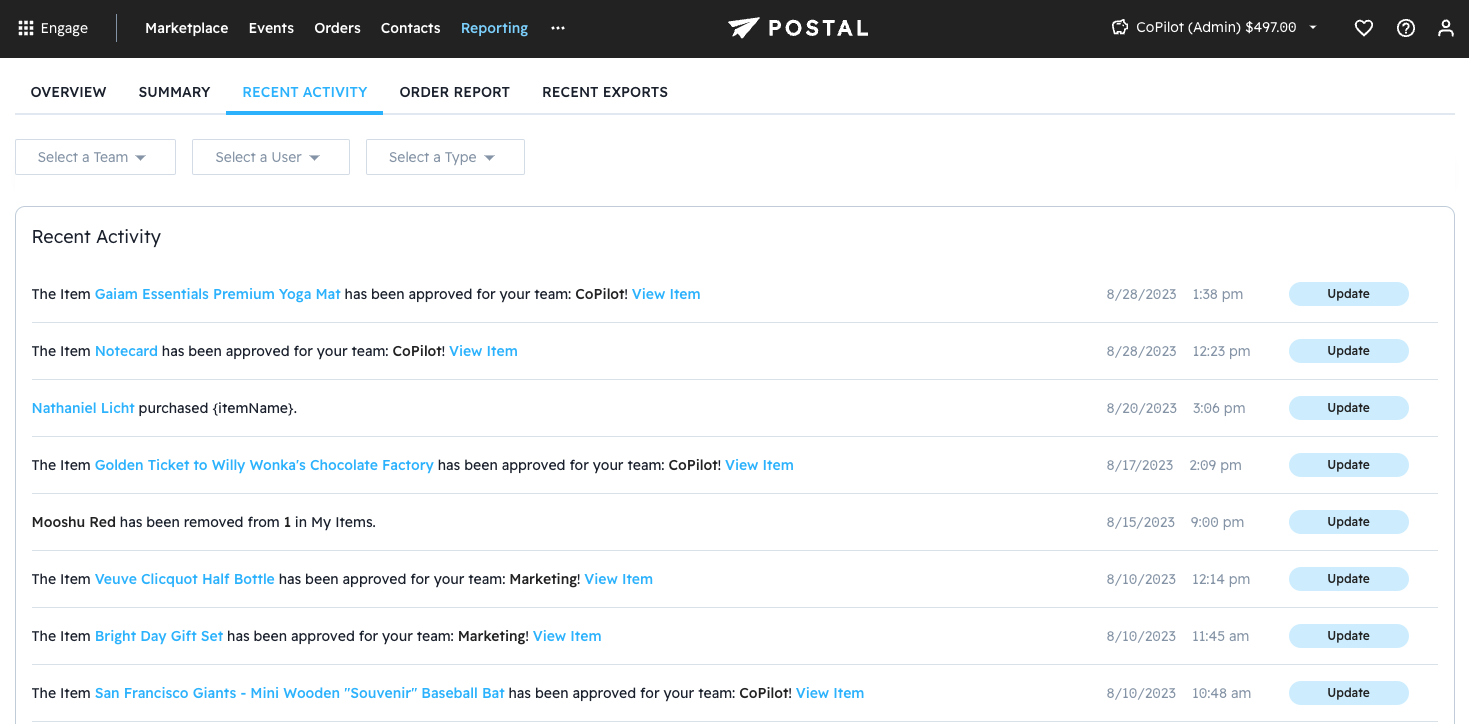
Task: Switch to the Order Report tab
Action: coord(454,92)
